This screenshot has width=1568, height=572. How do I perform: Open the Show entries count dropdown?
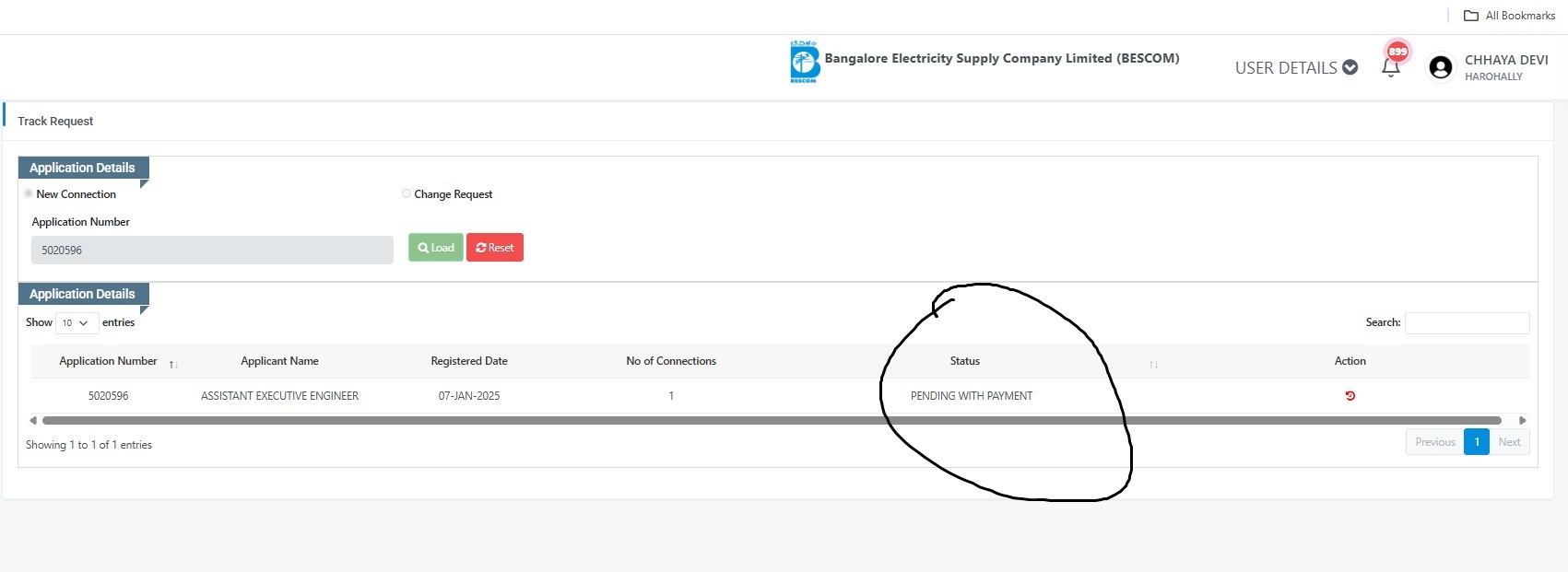pyautogui.click(x=77, y=322)
